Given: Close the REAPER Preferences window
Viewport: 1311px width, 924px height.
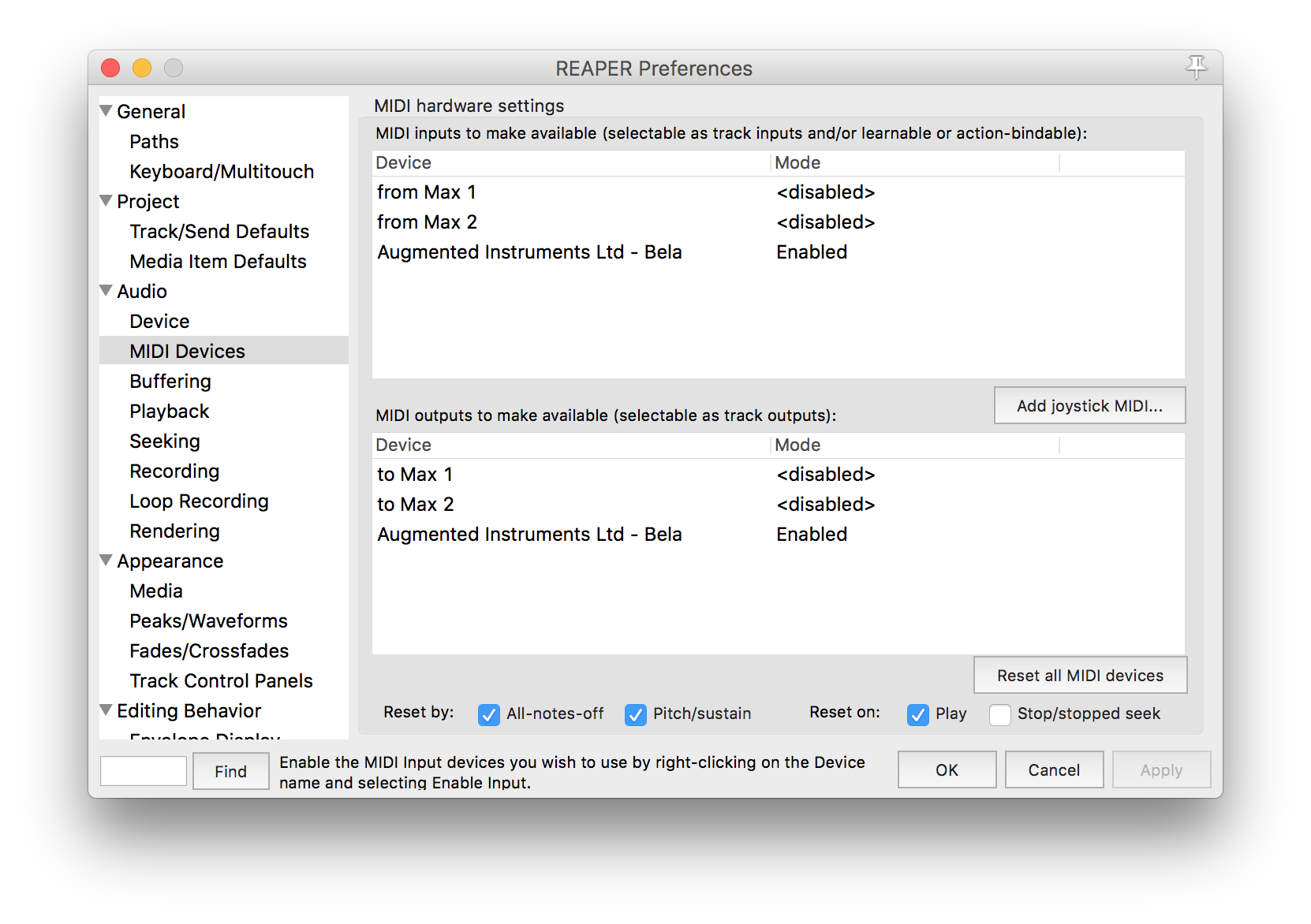Looking at the screenshot, I should coord(110,68).
